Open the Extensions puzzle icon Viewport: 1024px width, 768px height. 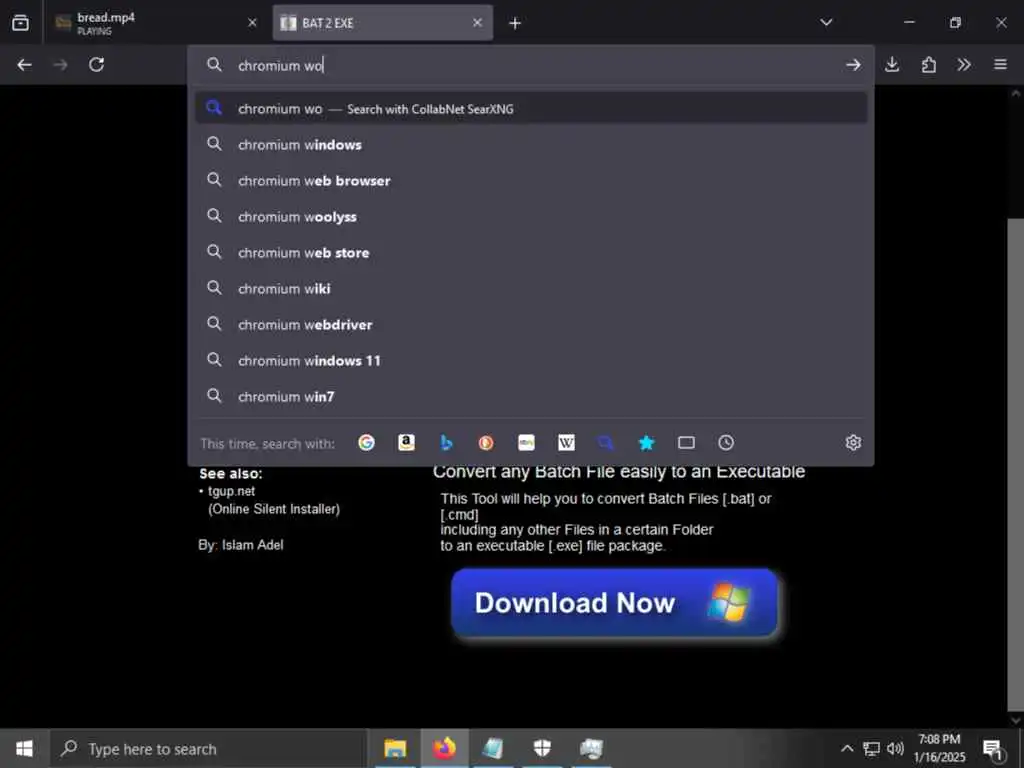(929, 65)
